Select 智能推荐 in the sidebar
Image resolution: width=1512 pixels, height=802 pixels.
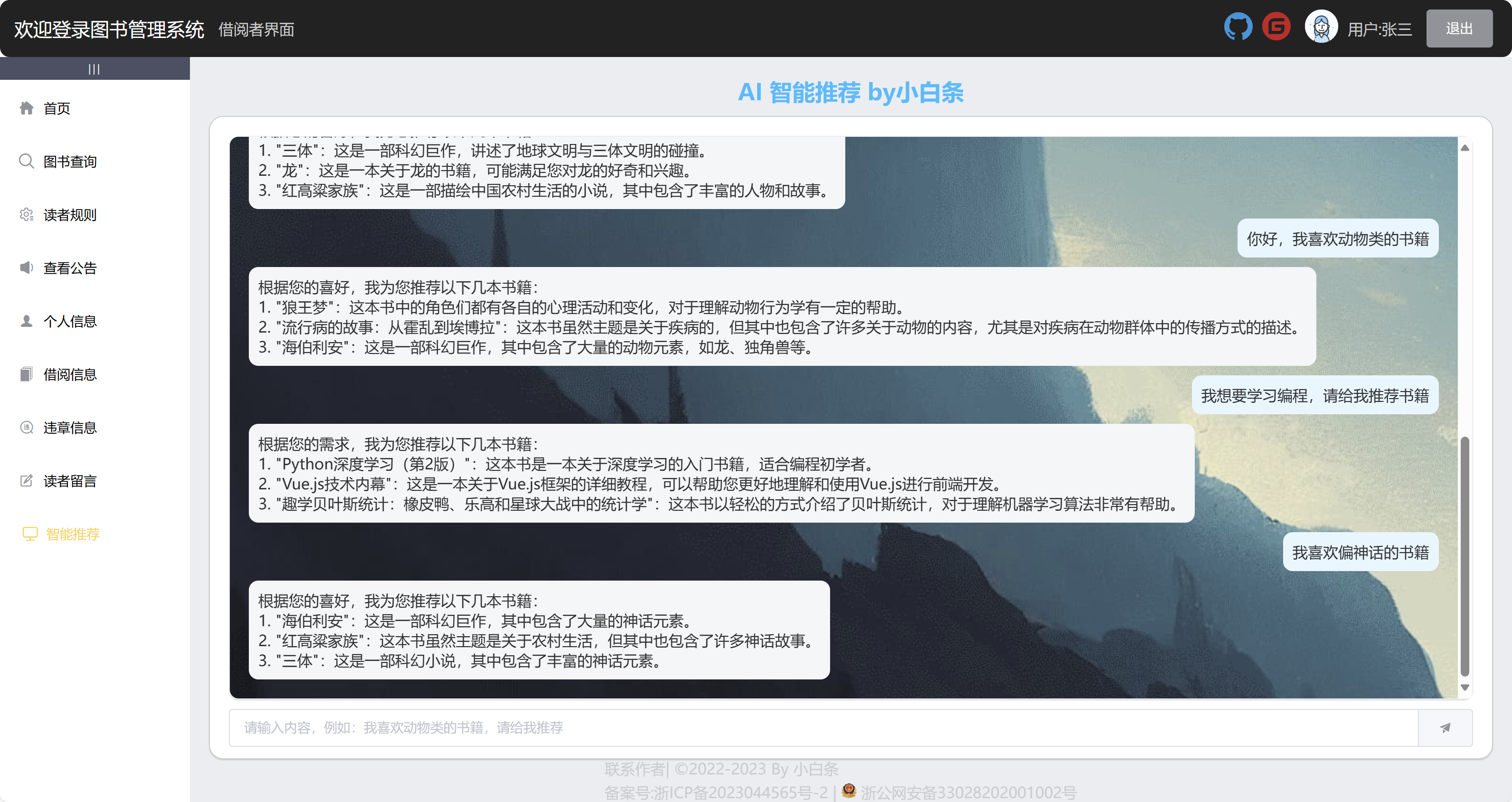[73, 535]
